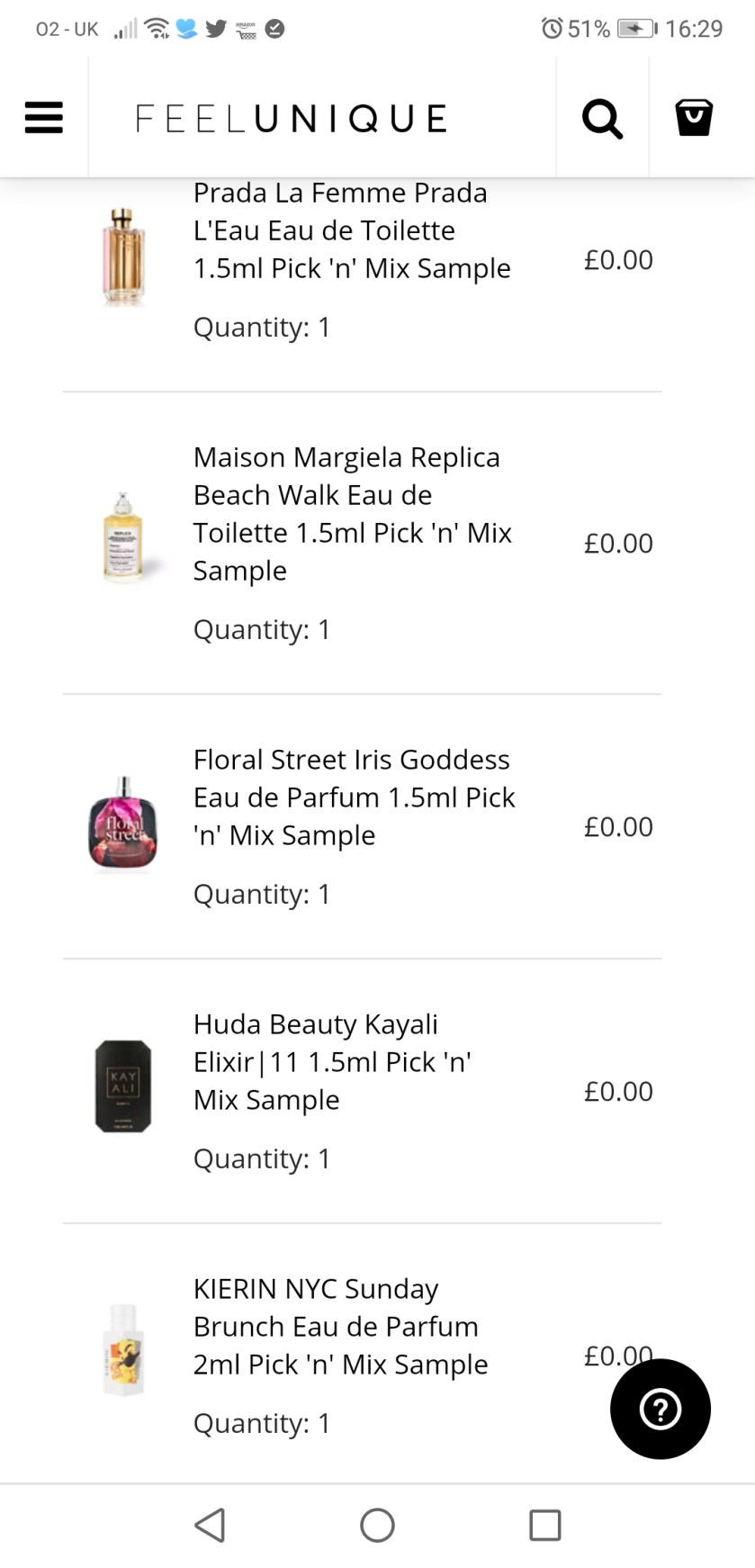
Task: Tap the Prada perfume bottle thumbnail
Action: [123, 257]
